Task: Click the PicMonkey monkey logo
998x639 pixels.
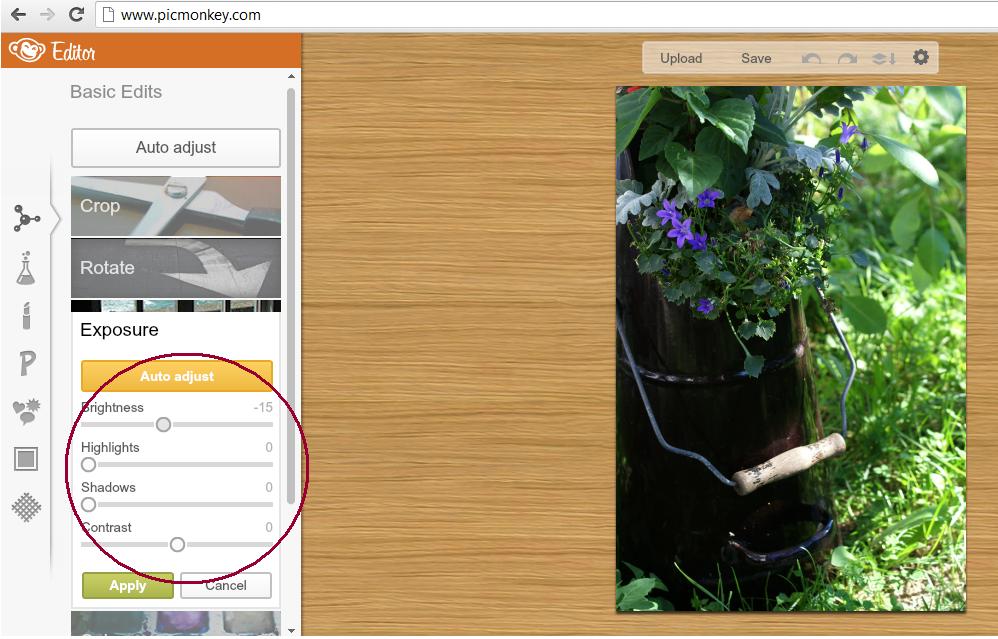Action: pos(27,51)
